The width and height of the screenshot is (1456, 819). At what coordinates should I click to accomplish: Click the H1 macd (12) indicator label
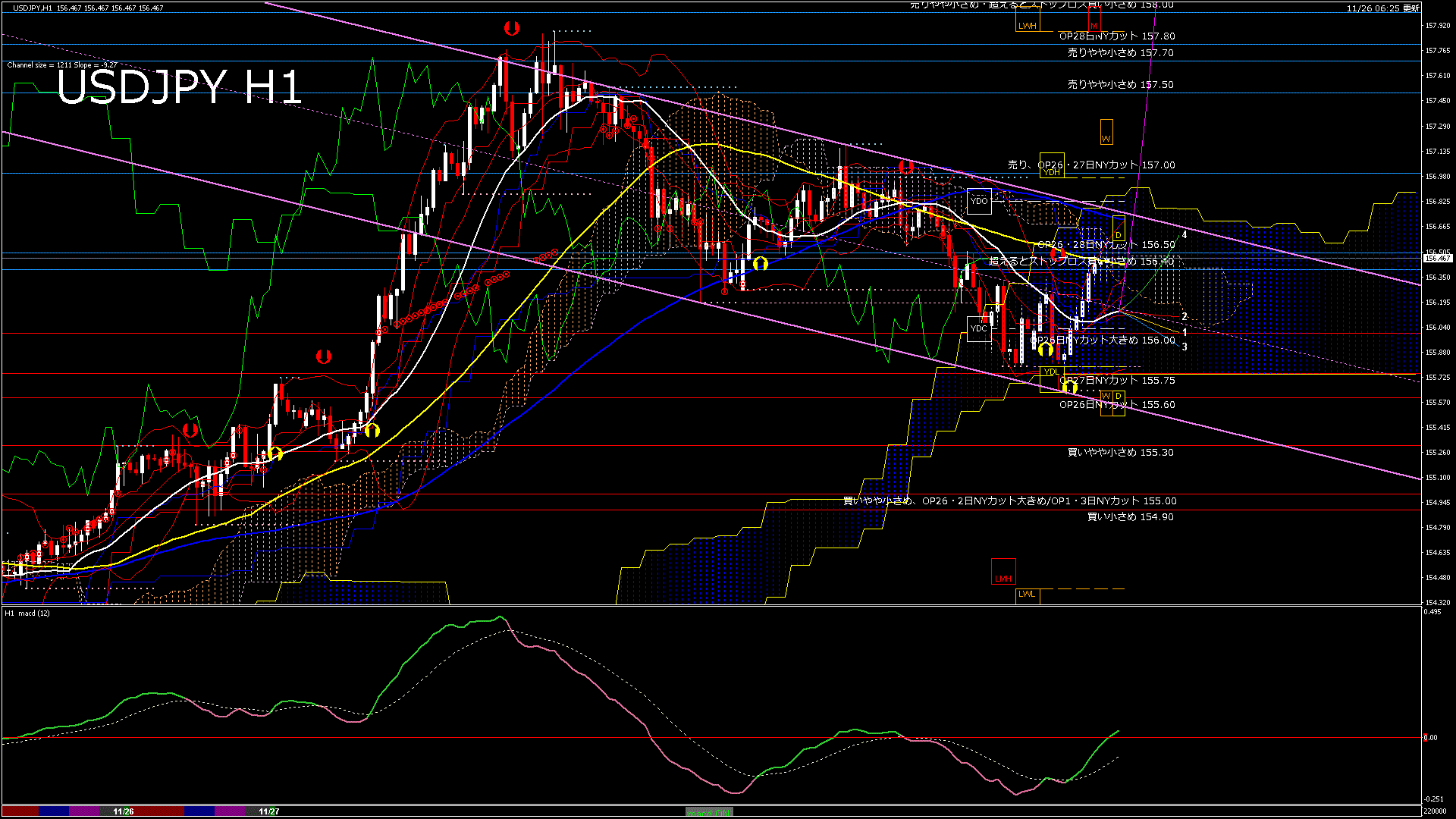point(27,613)
